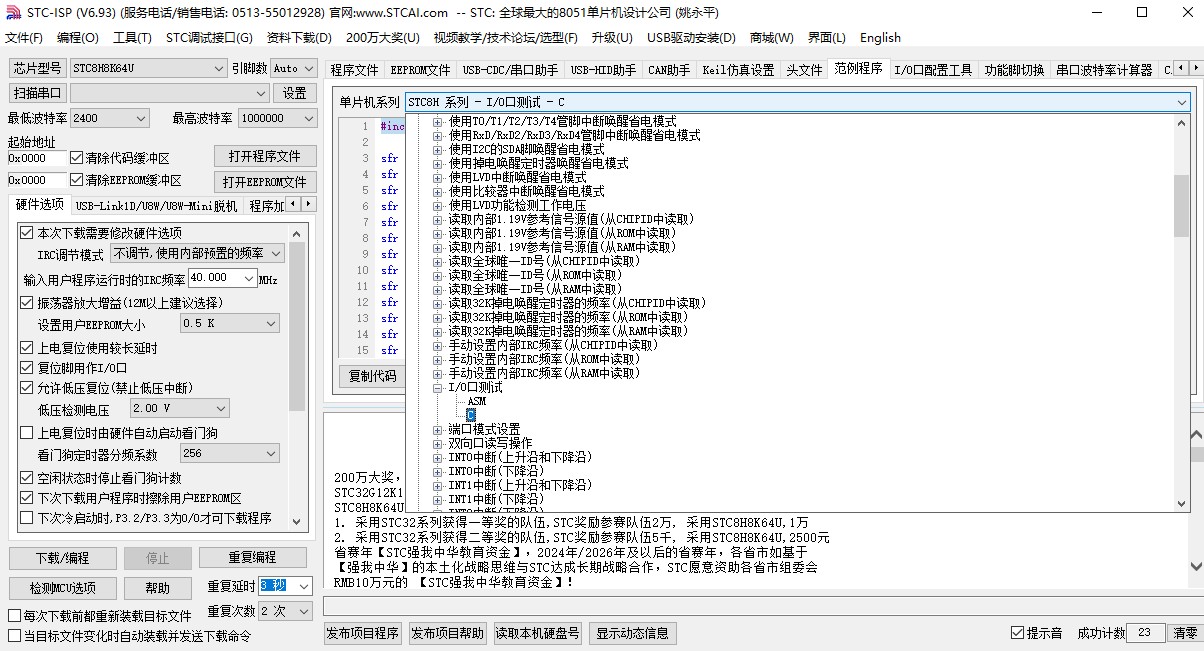Open the 芯片型号 STC8H8K64U dropdown
1204x651 pixels.
(x=148, y=68)
